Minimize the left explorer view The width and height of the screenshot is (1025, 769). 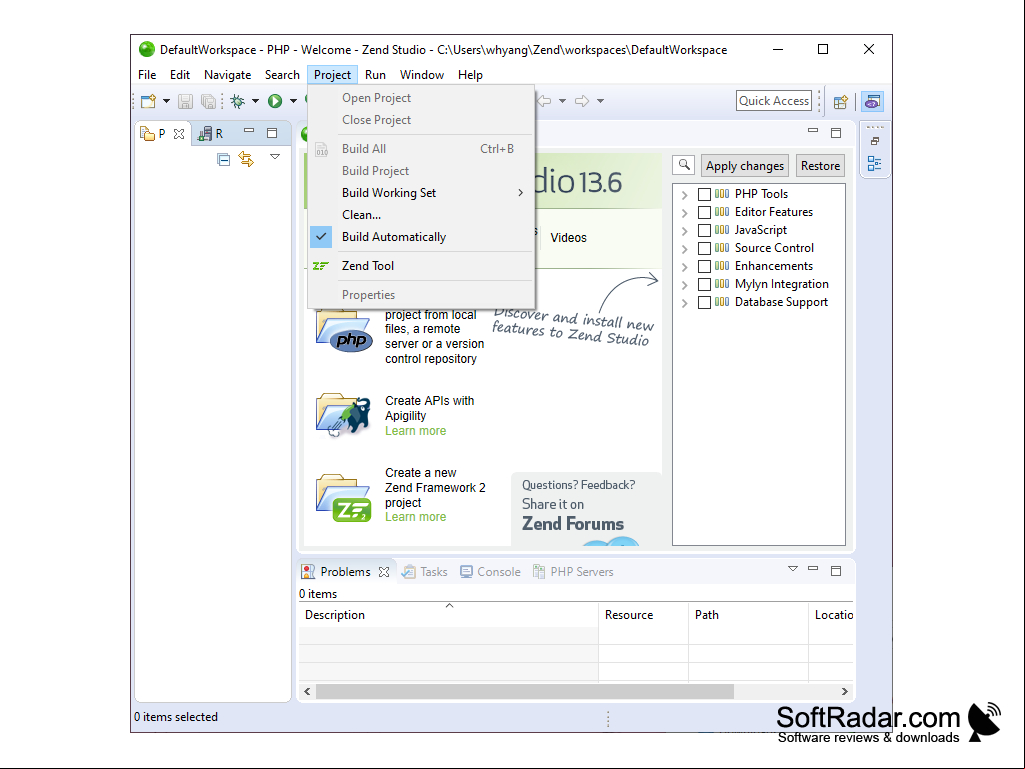point(249,131)
